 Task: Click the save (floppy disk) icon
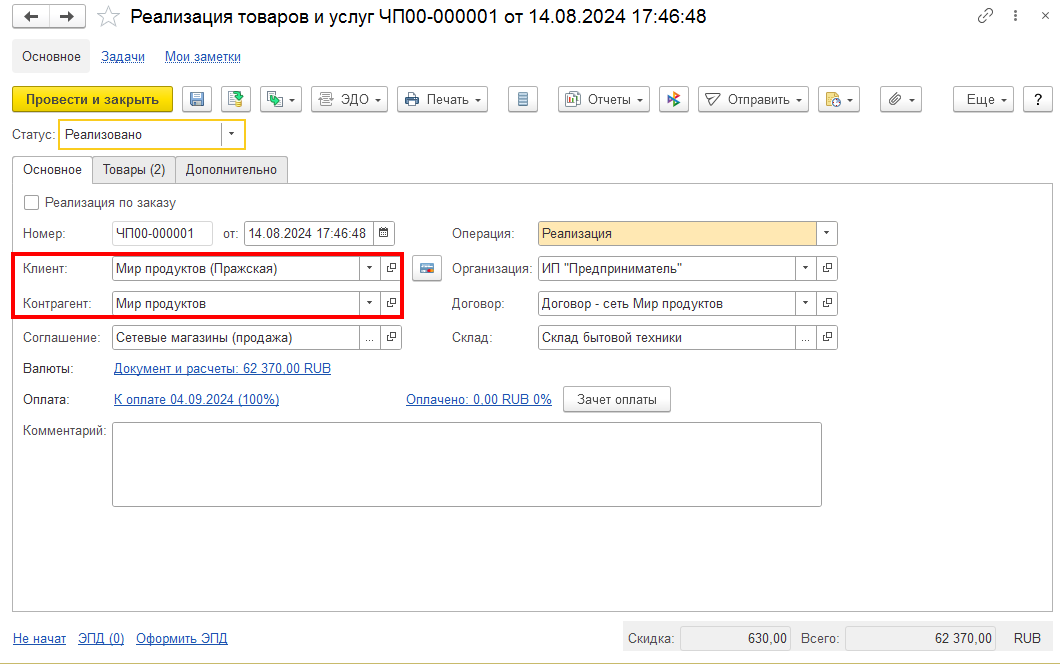point(197,99)
